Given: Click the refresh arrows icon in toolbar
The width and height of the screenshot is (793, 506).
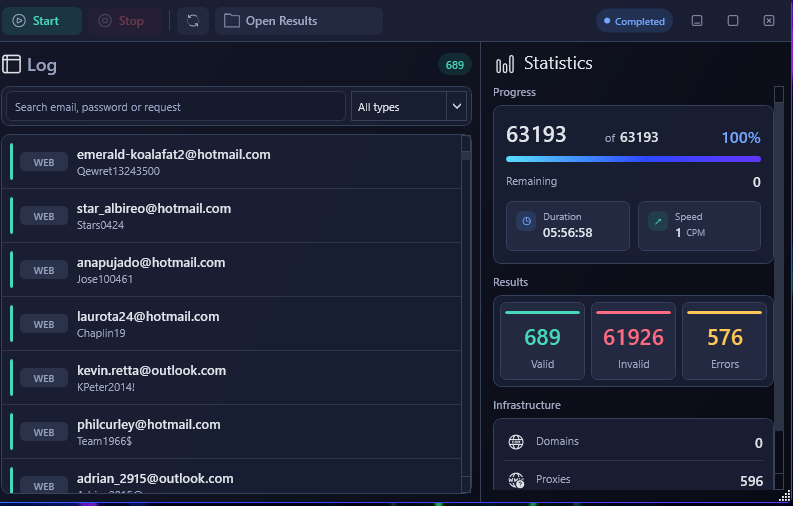Looking at the screenshot, I should click(x=193, y=21).
